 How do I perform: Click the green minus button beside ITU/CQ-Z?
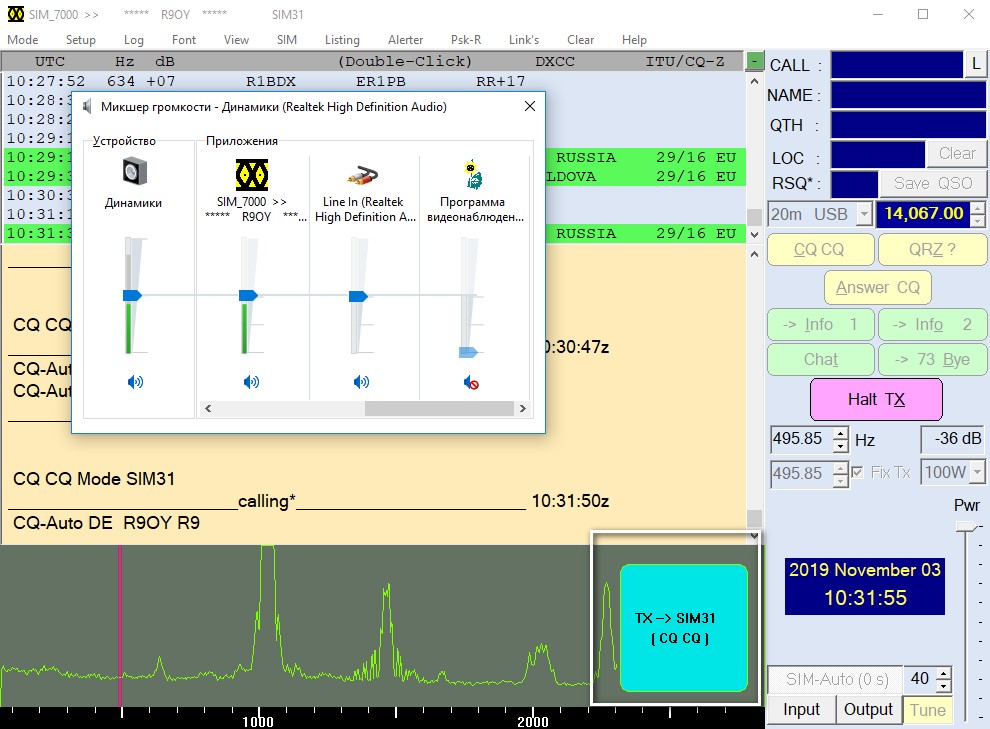(x=755, y=61)
